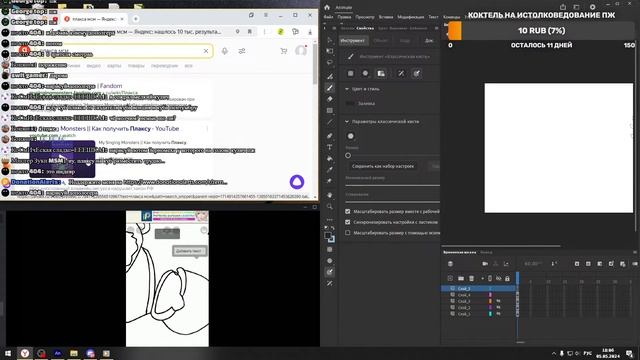This screenshot has height=360, width=640.
Task: Show hidden layer Слой_2 via its eye icon
Action: (x=498, y=307)
